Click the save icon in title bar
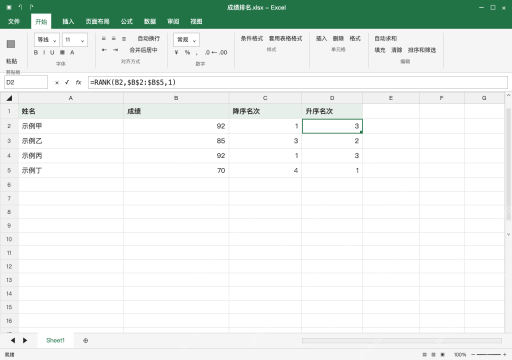Screen dimensions: 512x360 [x=9, y=7]
